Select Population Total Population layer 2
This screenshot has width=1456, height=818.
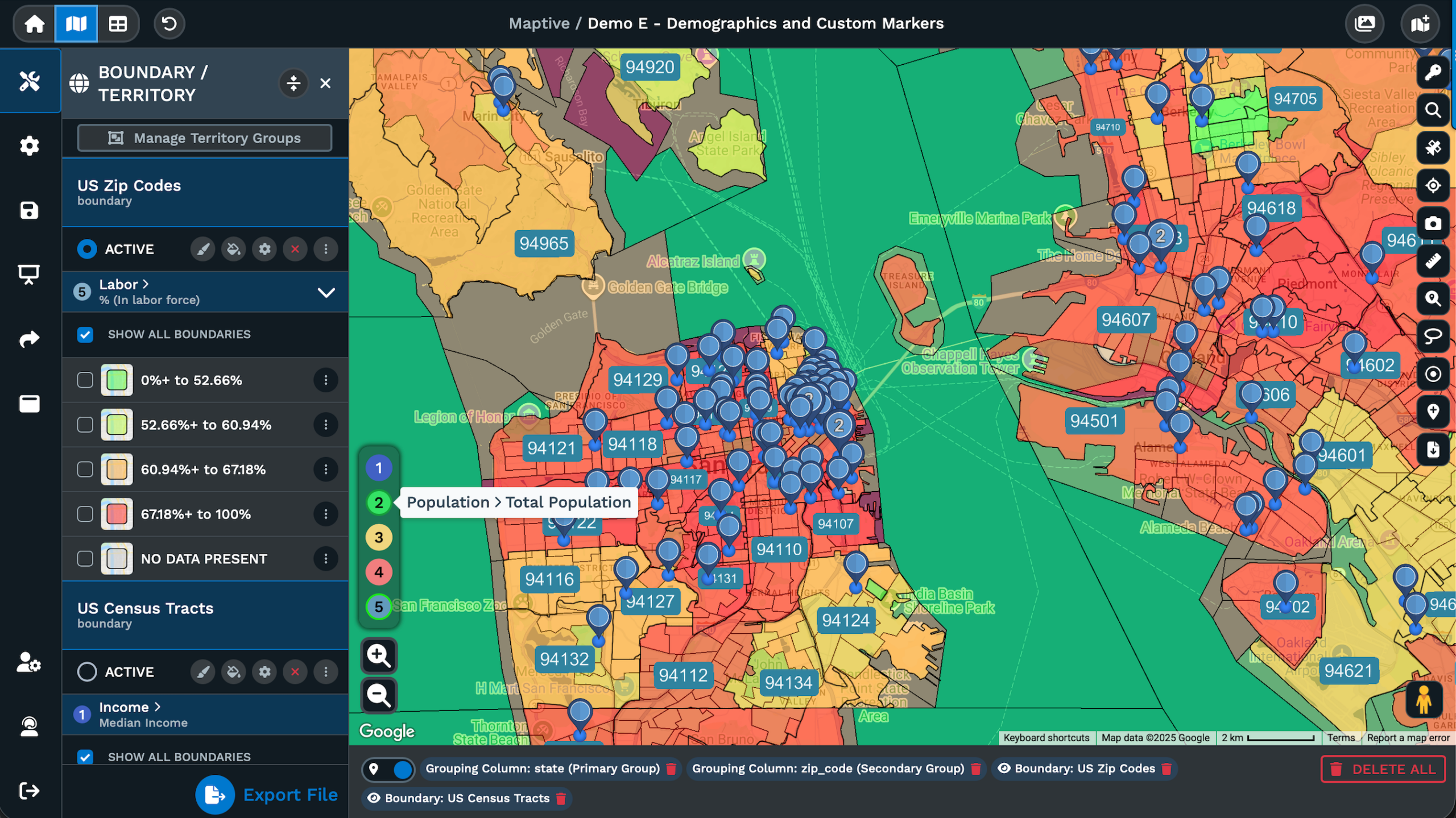379,503
